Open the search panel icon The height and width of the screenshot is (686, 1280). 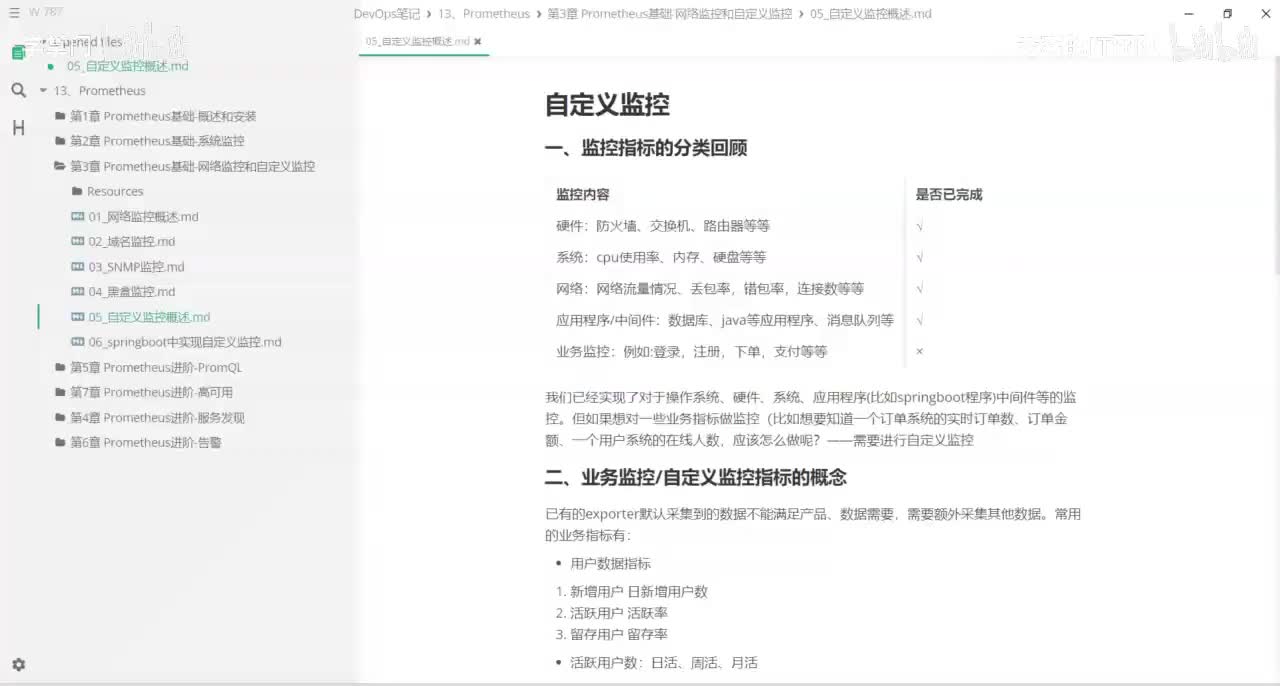(18, 90)
